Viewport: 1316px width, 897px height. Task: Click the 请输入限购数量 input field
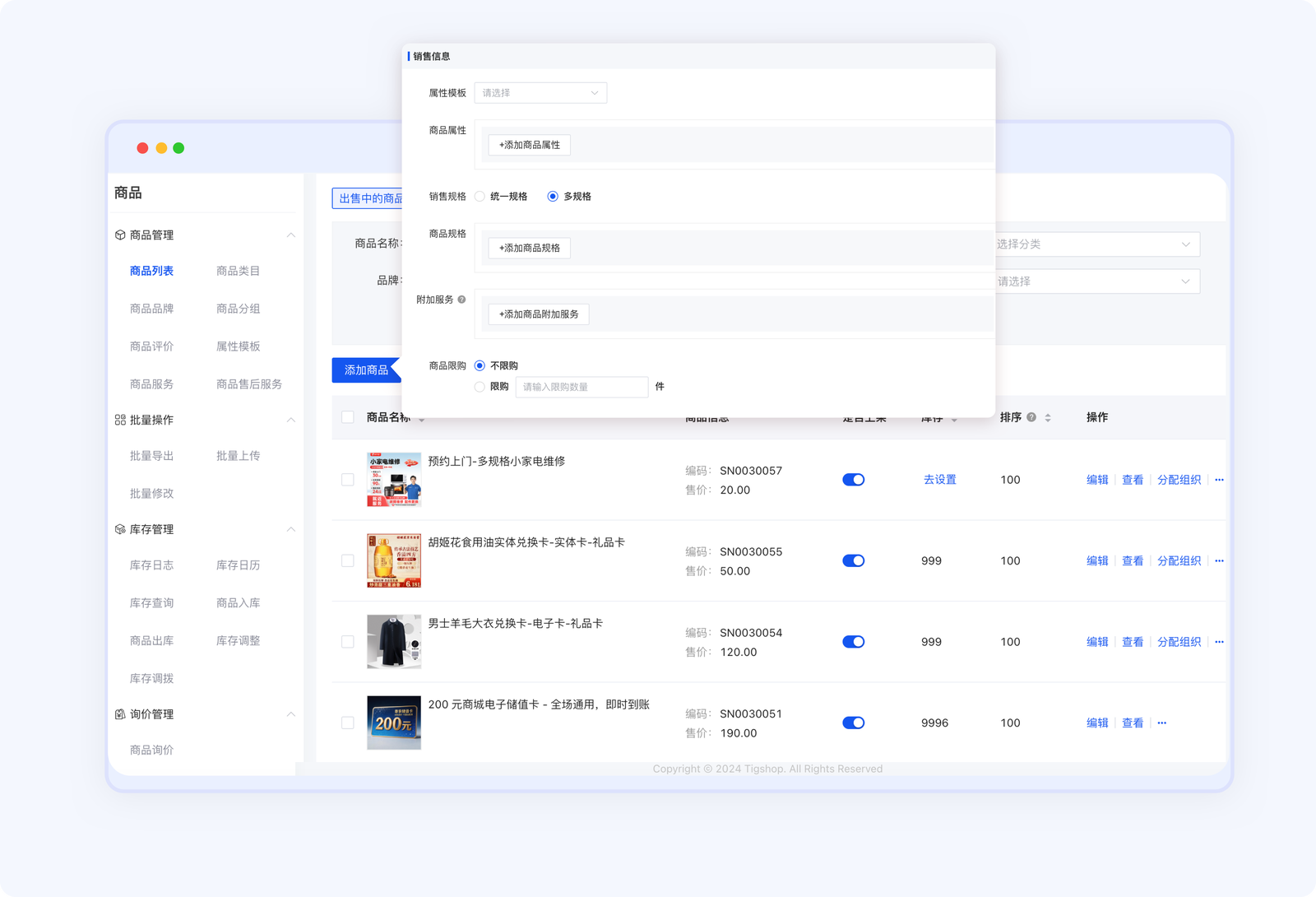click(582, 387)
